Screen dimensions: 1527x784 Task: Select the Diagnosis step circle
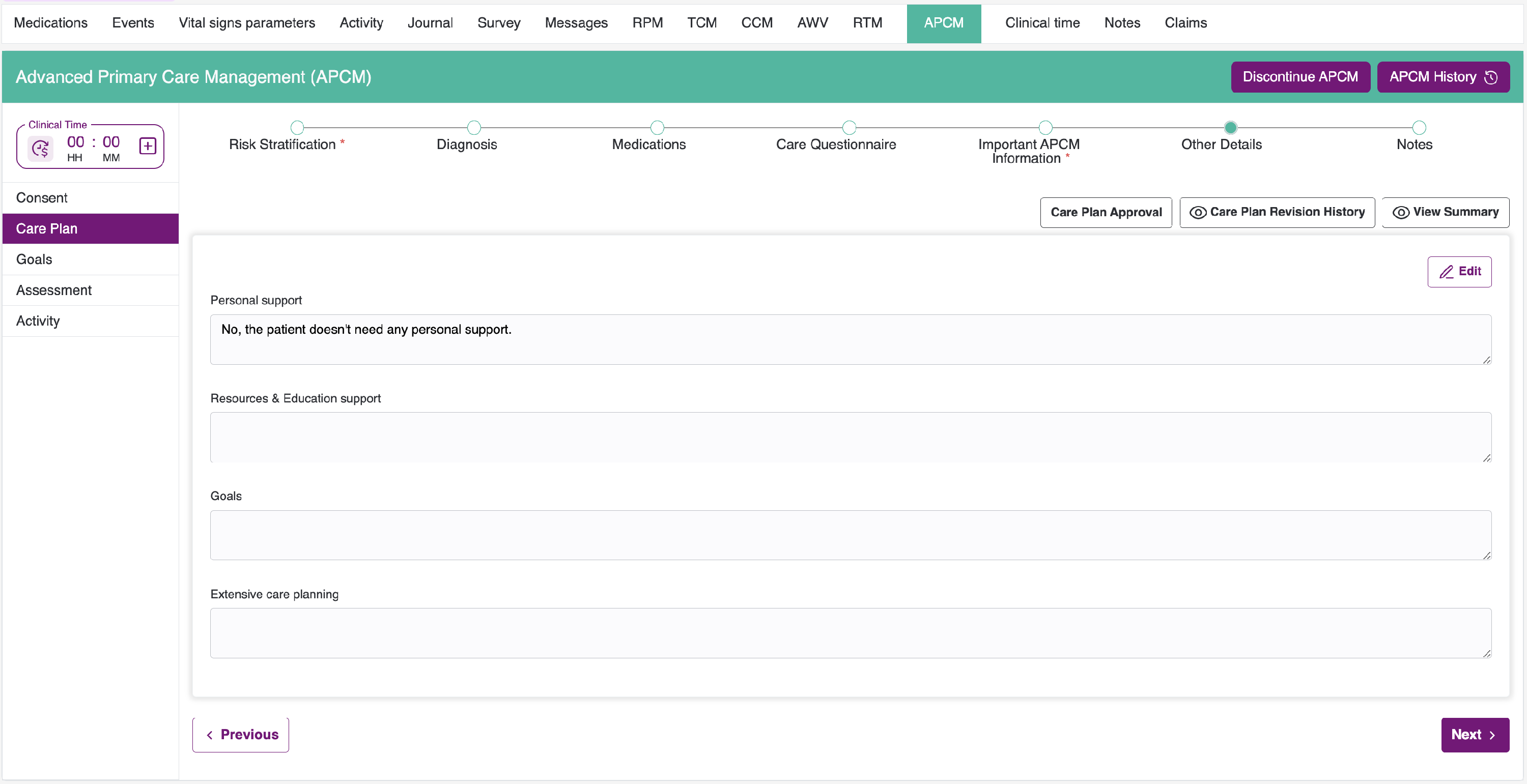point(474,127)
